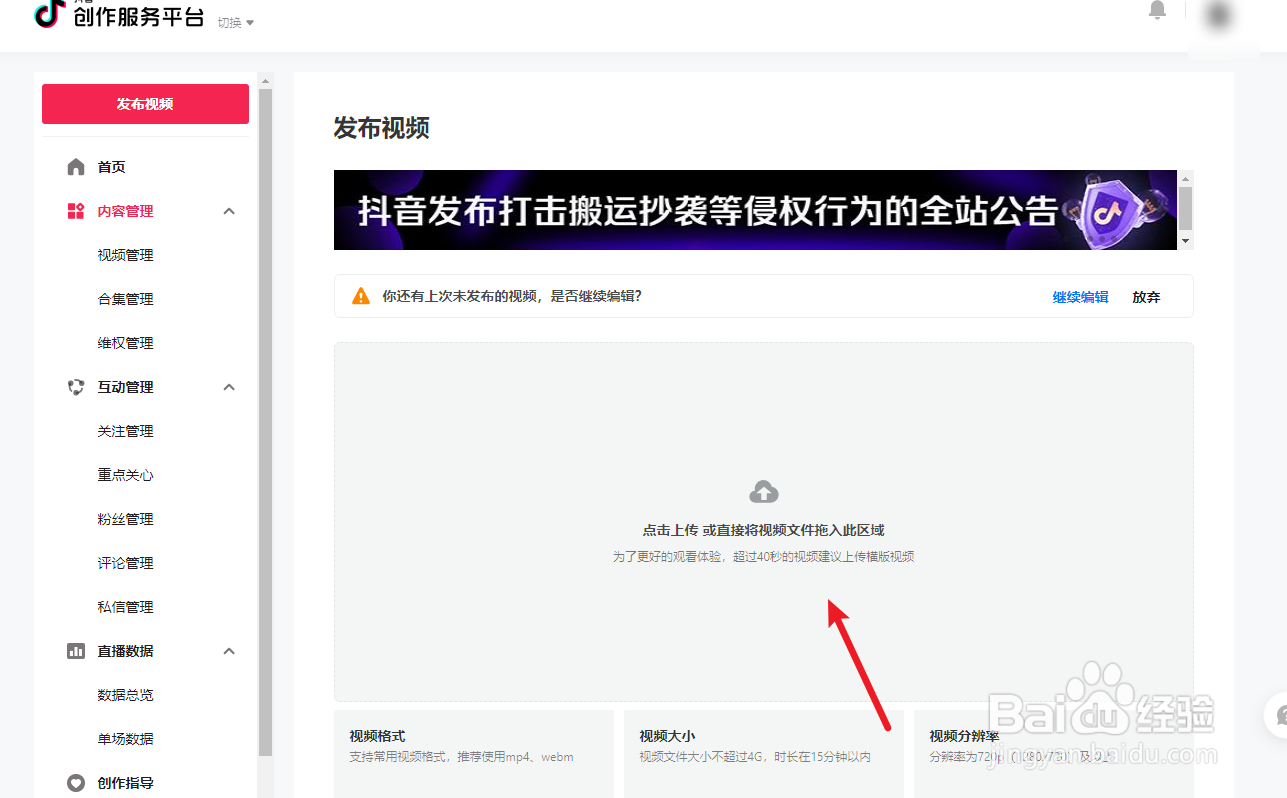1287x798 pixels.
Task: Open 合集管理 in sidebar
Action: click(x=126, y=299)
